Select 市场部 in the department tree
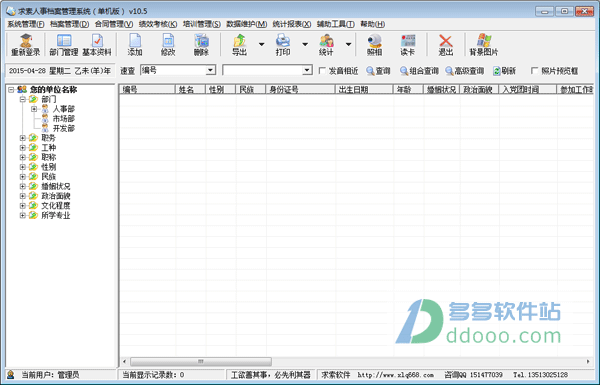Image resolution: width=600 pixels, height=385 pixels. click(x=63, y=119)
